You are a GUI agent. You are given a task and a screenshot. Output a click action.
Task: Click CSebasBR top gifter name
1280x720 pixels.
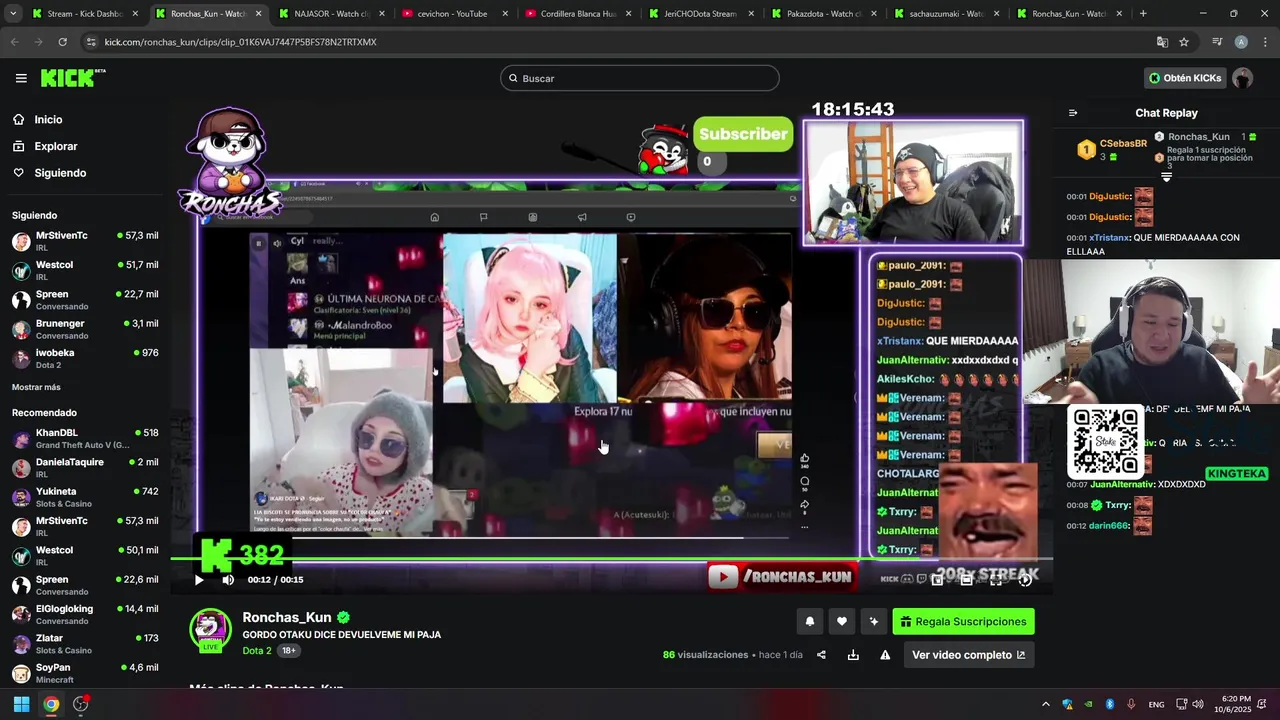1123,144
